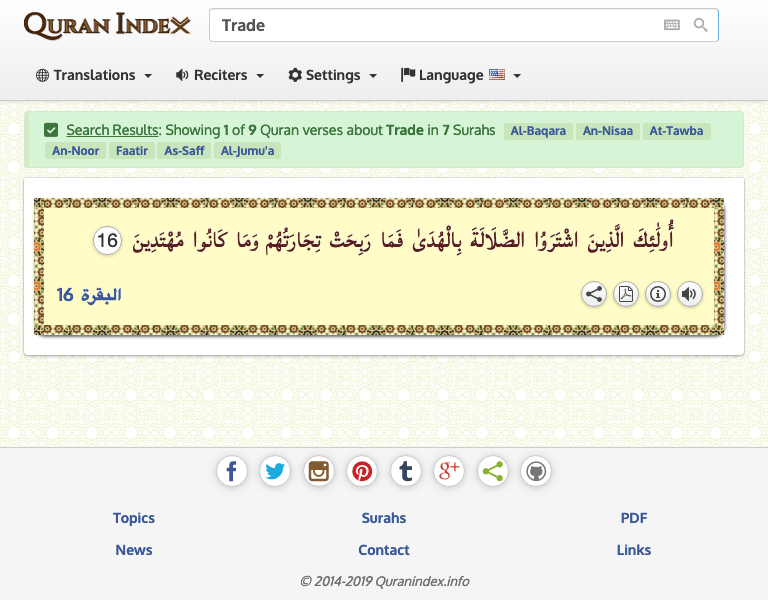Click the verse number 16 circle

click(x=107, y=240)
